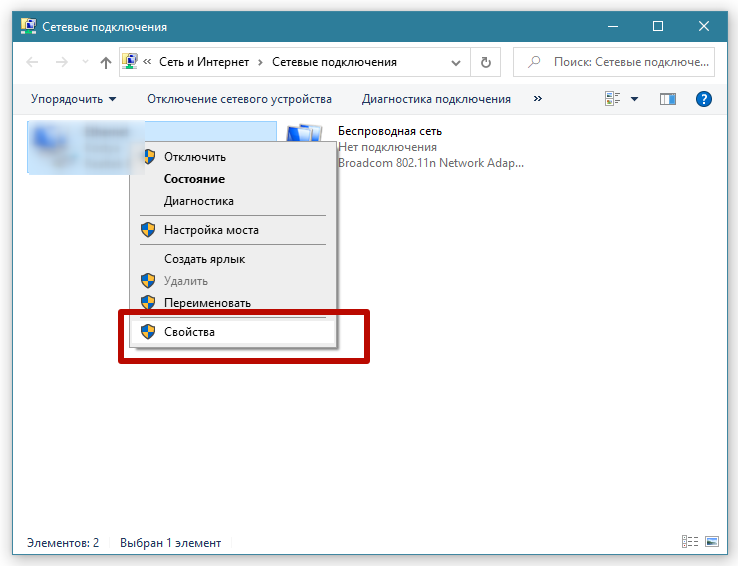Click Диагностика подключения toolbar button

(436, 99)
